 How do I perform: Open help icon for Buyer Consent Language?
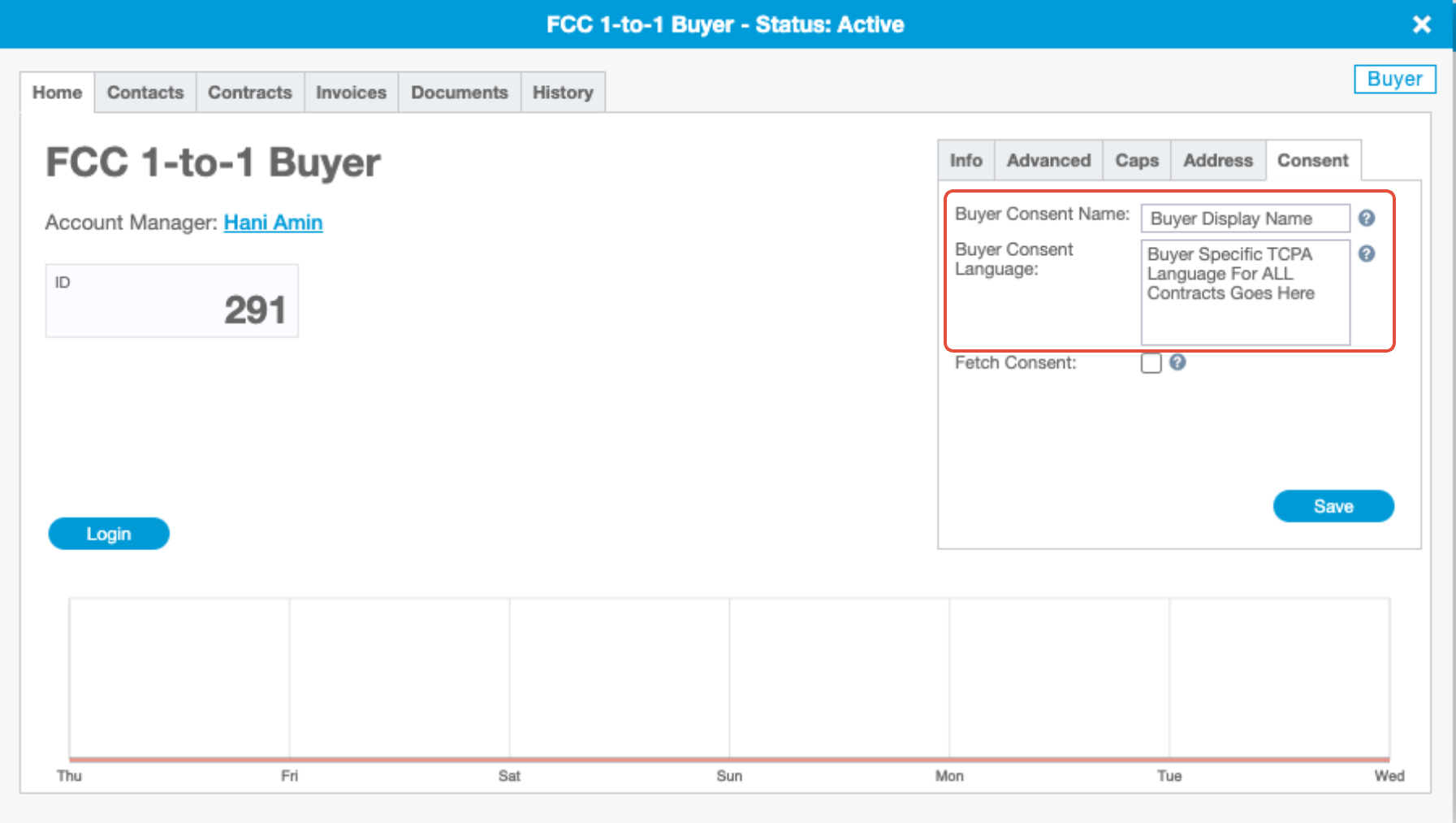pyautogui.click(x=1367, y=253)
